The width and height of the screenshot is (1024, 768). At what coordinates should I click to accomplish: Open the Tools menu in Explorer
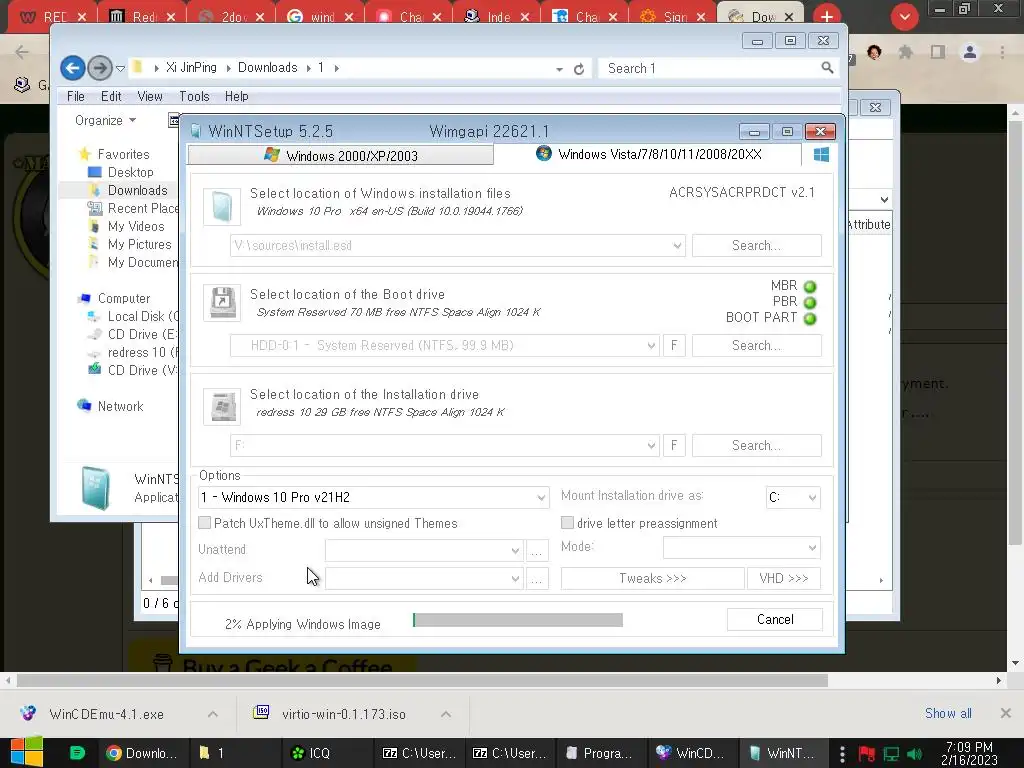tap(194, 97)
